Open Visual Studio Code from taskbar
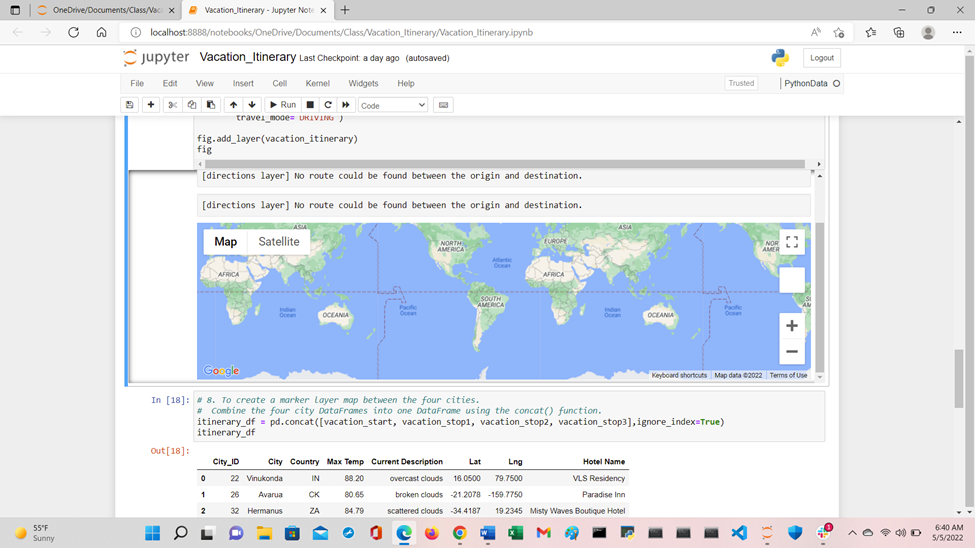Viewport: 975px width, 548px height. point(739,533)
